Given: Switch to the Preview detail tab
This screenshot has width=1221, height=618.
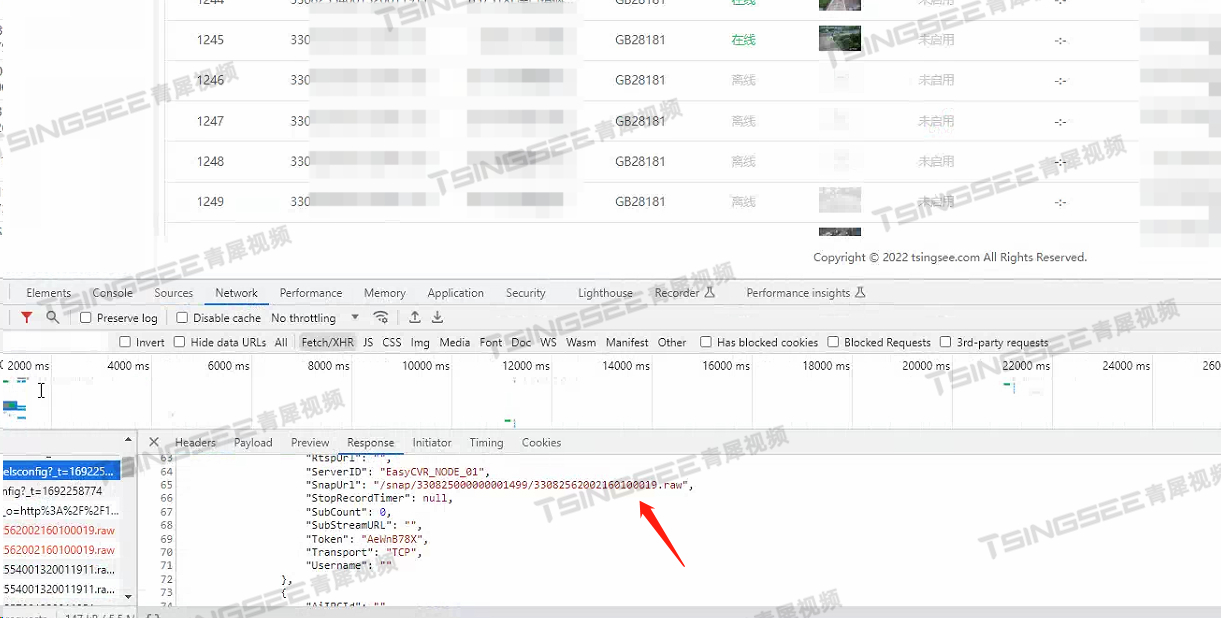Looking at the screenshot, I should click(310, 442).
